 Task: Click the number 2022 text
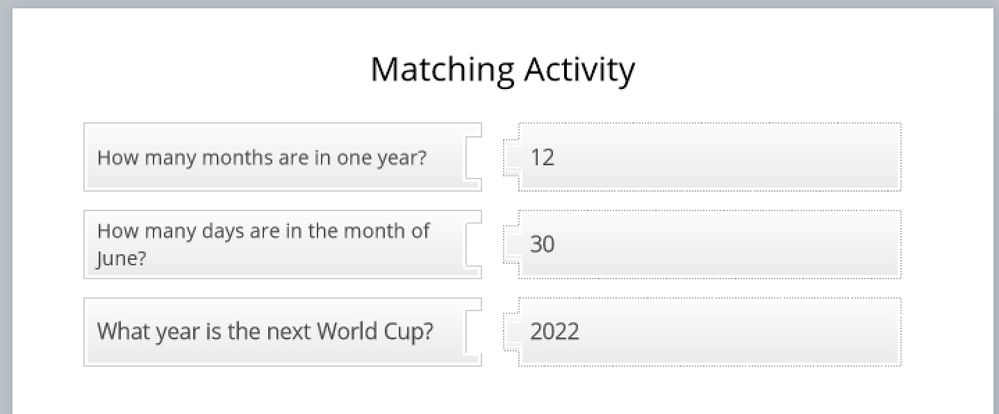coord(555,331)
